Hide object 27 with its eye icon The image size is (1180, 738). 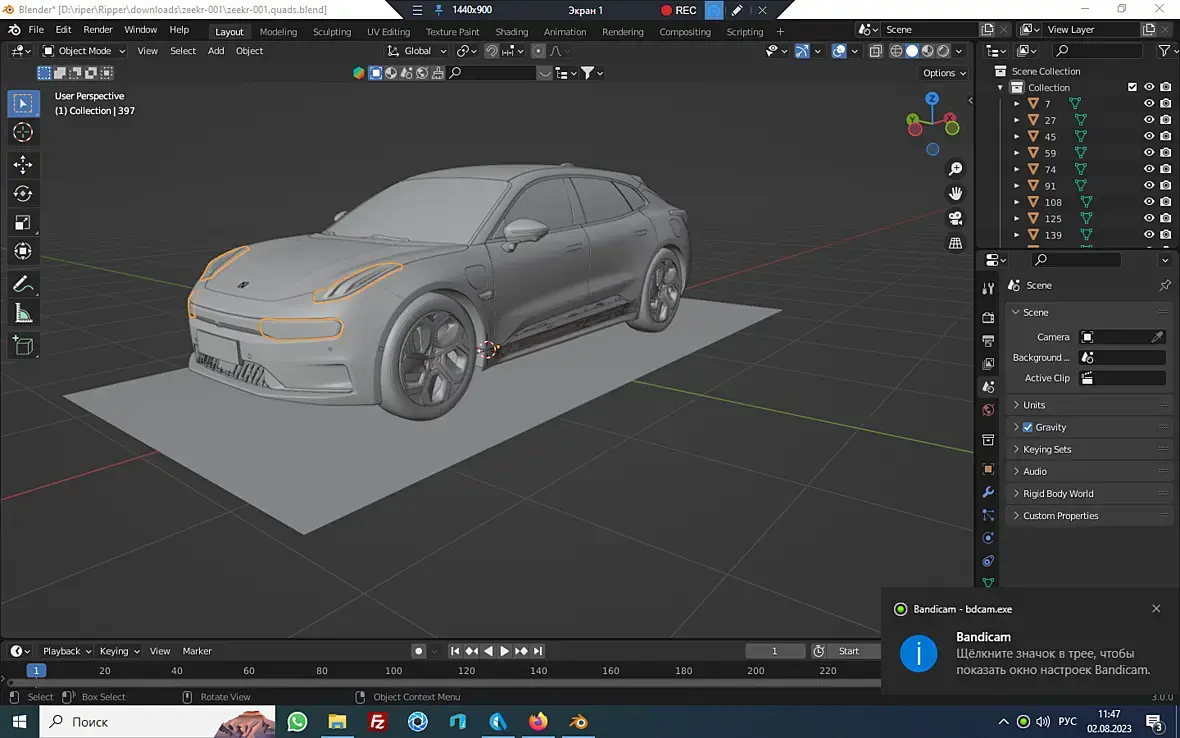pos(1149,120)
